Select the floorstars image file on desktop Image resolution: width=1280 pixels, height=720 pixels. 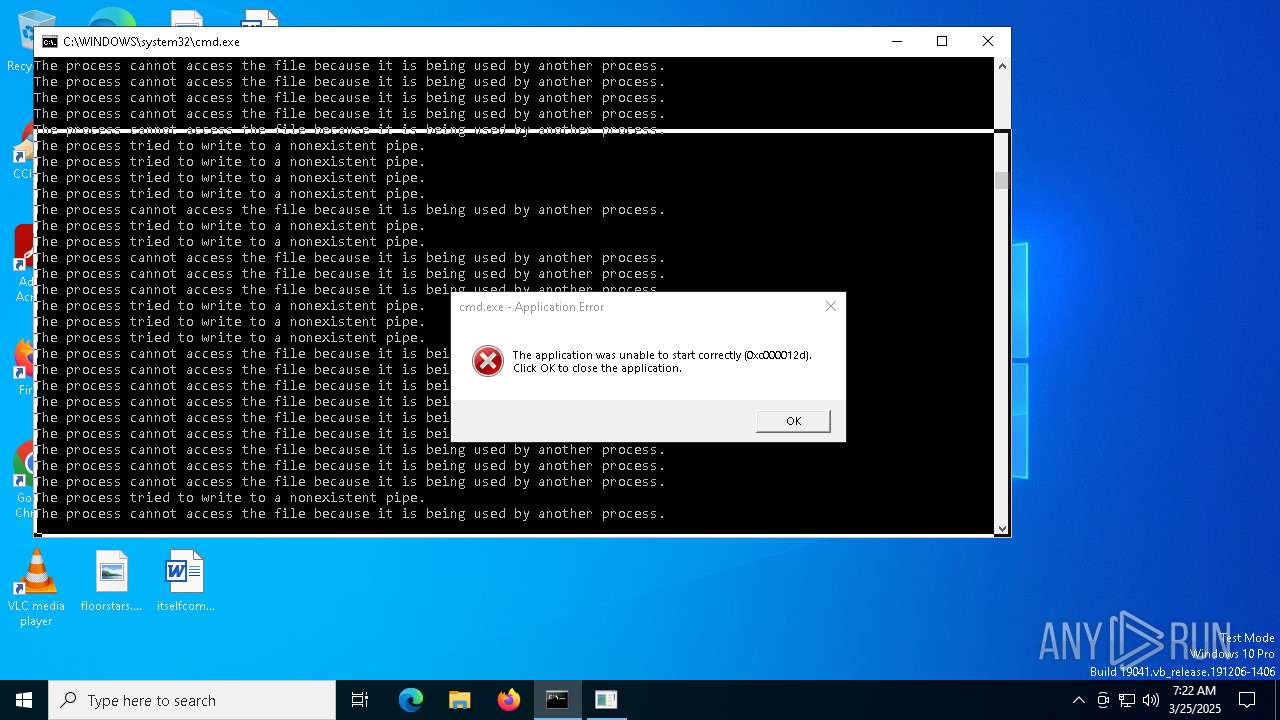point(111,581)
